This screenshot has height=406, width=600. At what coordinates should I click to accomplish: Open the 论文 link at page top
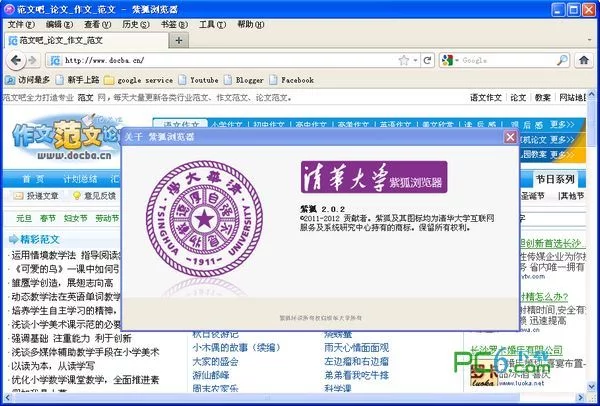[x=518, y=98]
